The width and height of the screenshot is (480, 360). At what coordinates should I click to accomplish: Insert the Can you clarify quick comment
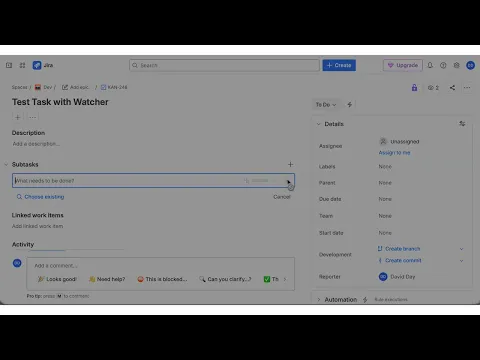point(225,279)
